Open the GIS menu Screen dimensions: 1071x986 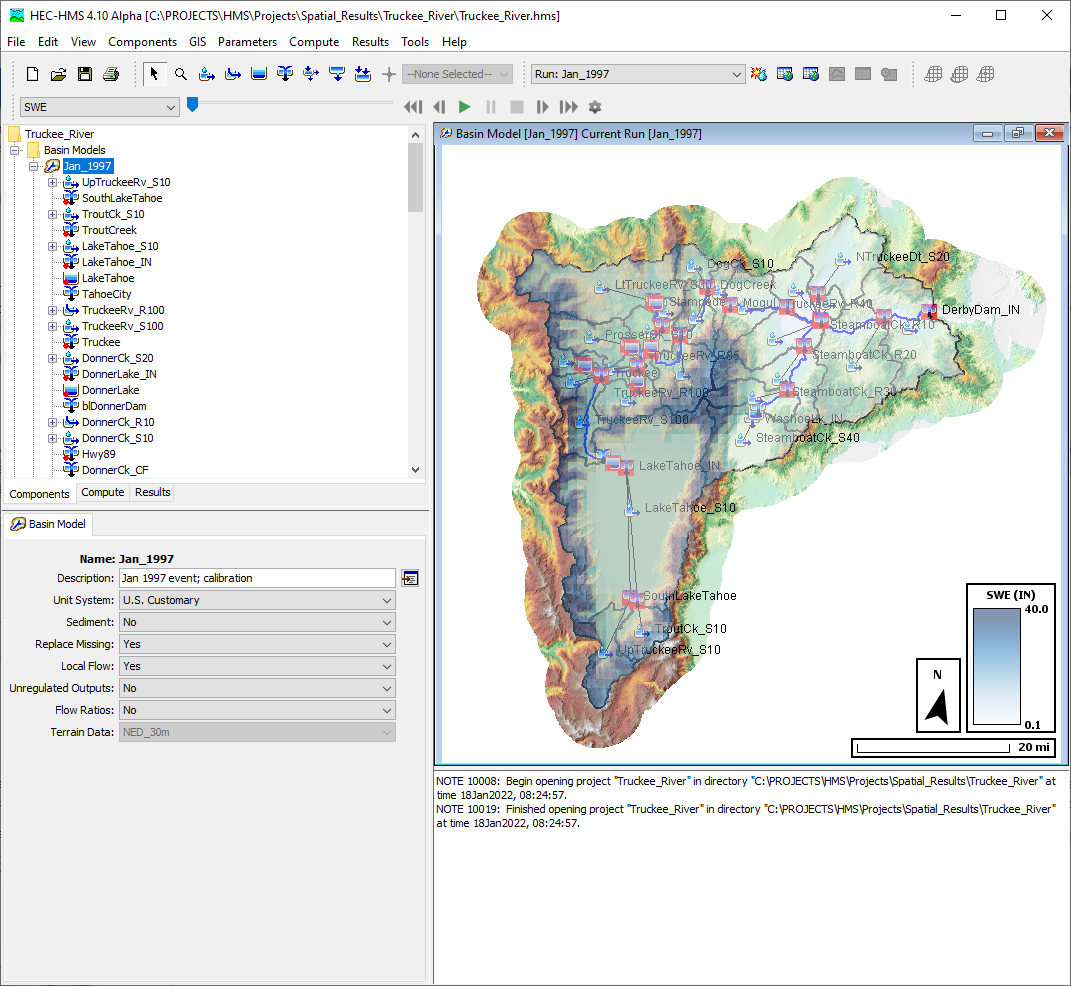tap(197, 42)
